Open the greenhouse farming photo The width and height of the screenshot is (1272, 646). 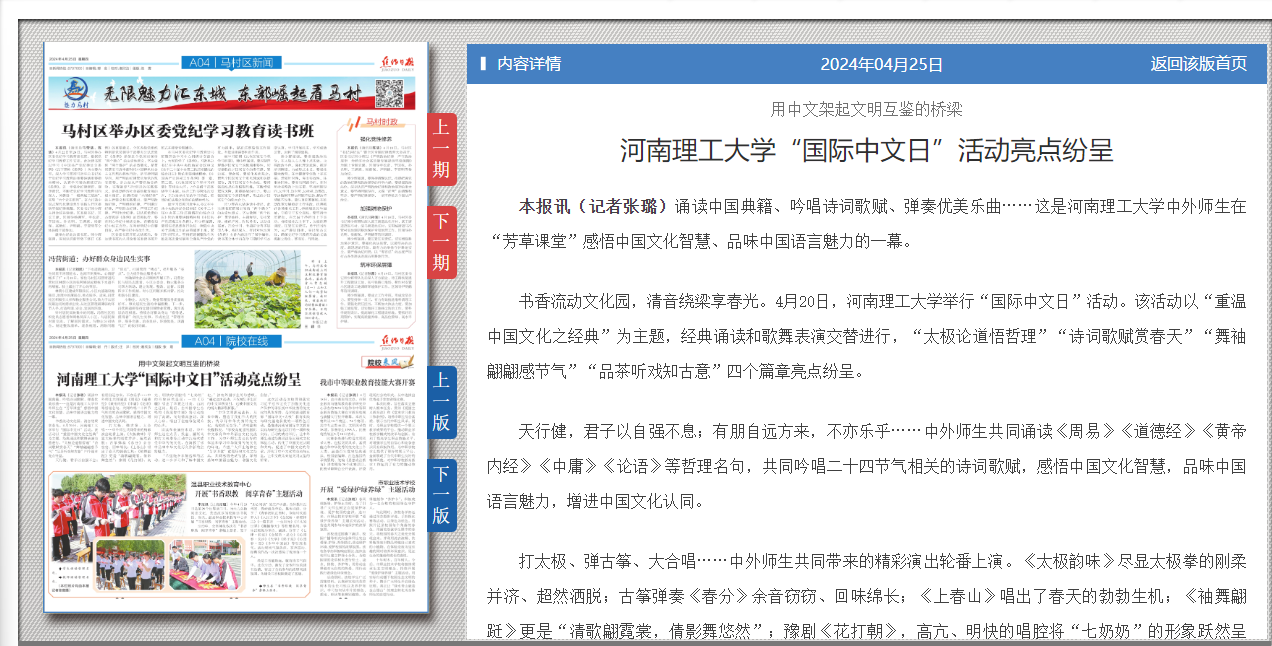(x=248, y=288)
